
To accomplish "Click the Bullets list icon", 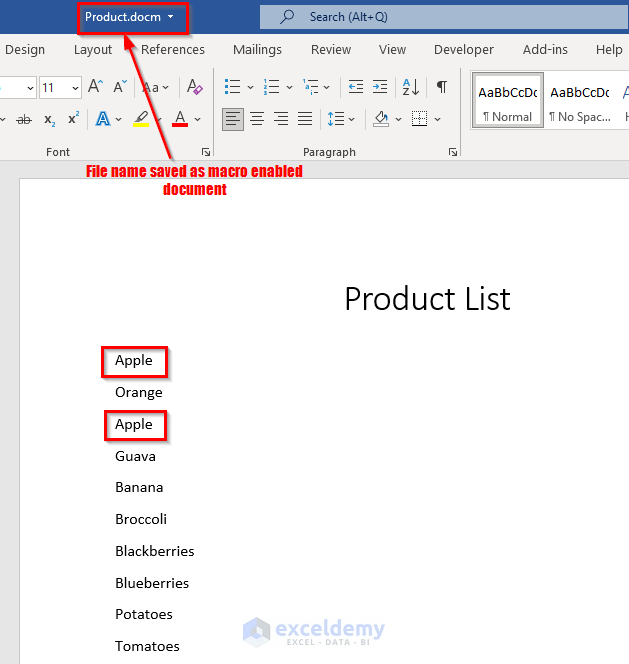I will point(232,87).
